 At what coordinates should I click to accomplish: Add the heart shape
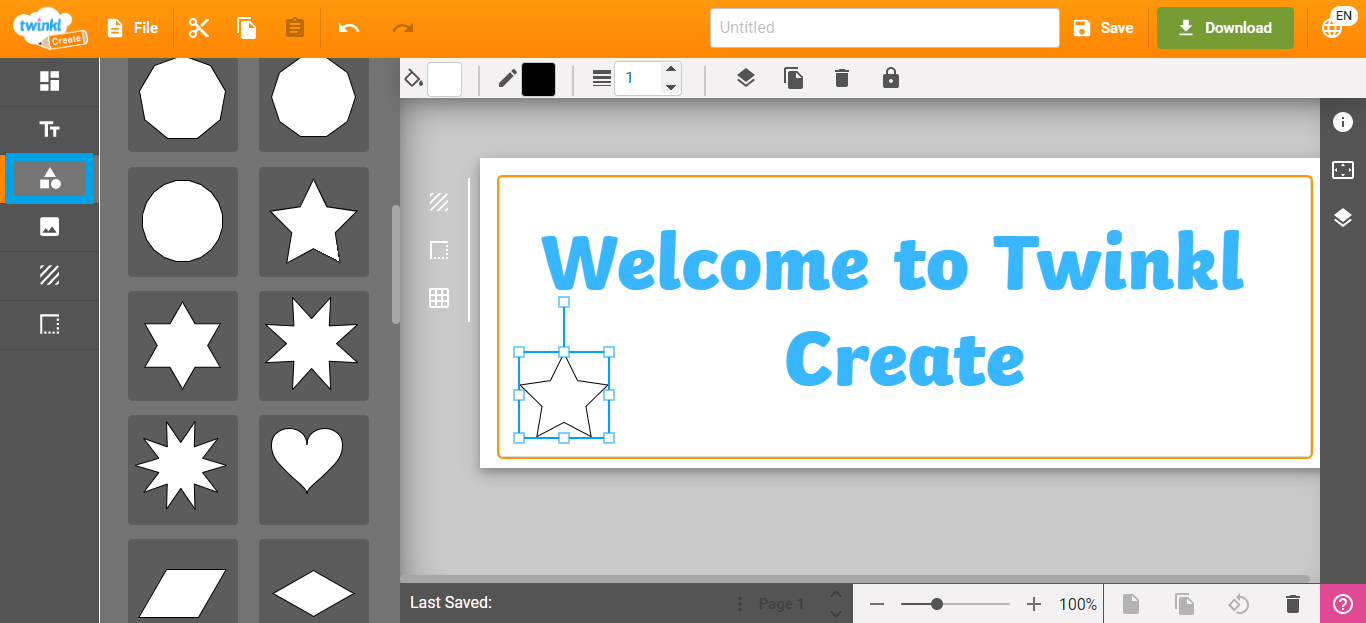tap(314, 470)
